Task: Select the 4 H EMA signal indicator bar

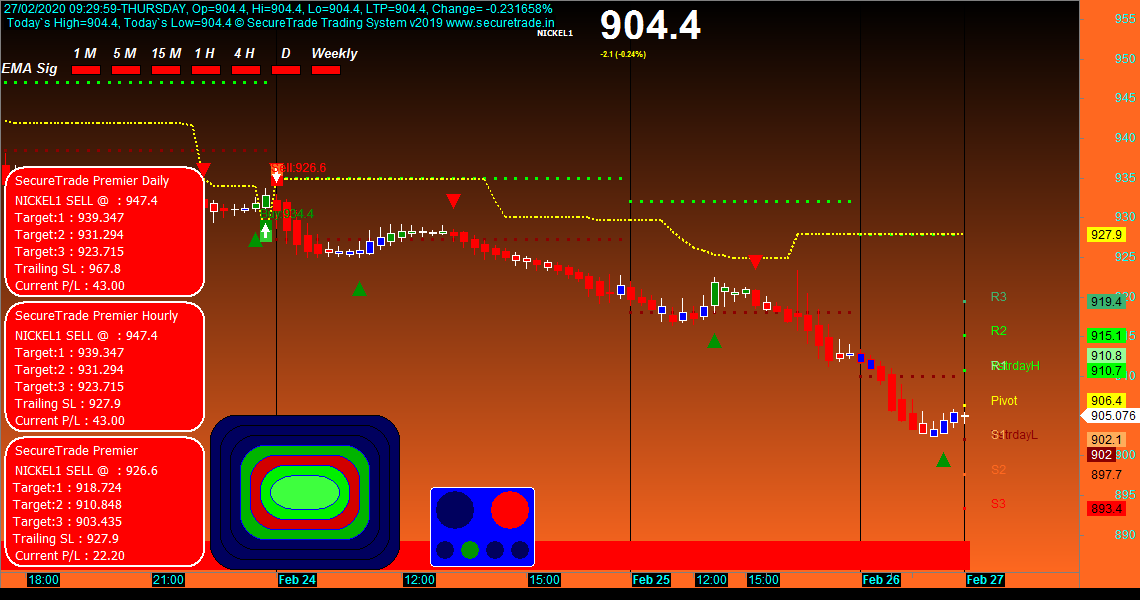Action: click(246, 70)
